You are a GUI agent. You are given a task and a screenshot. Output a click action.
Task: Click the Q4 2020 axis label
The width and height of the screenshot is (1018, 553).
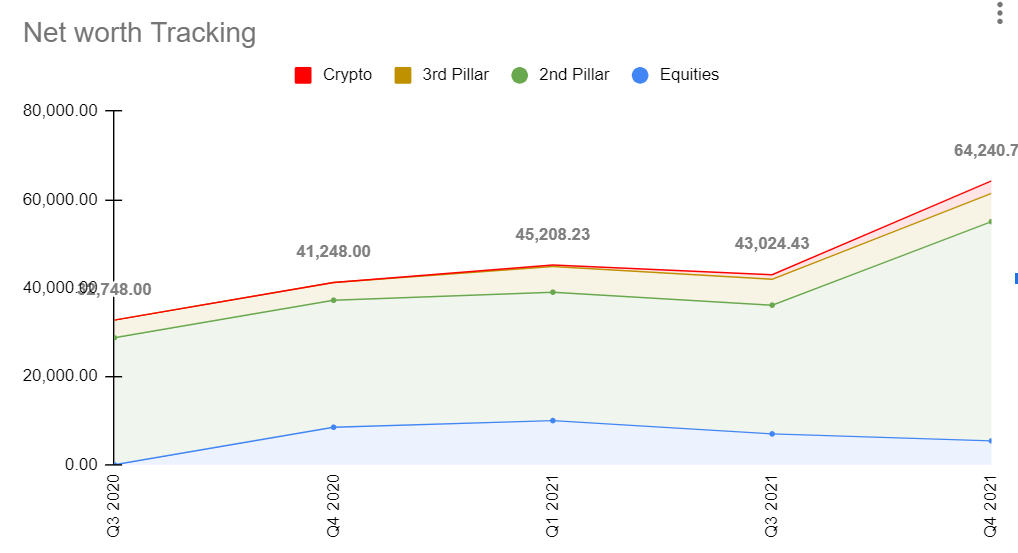(333, 505)
